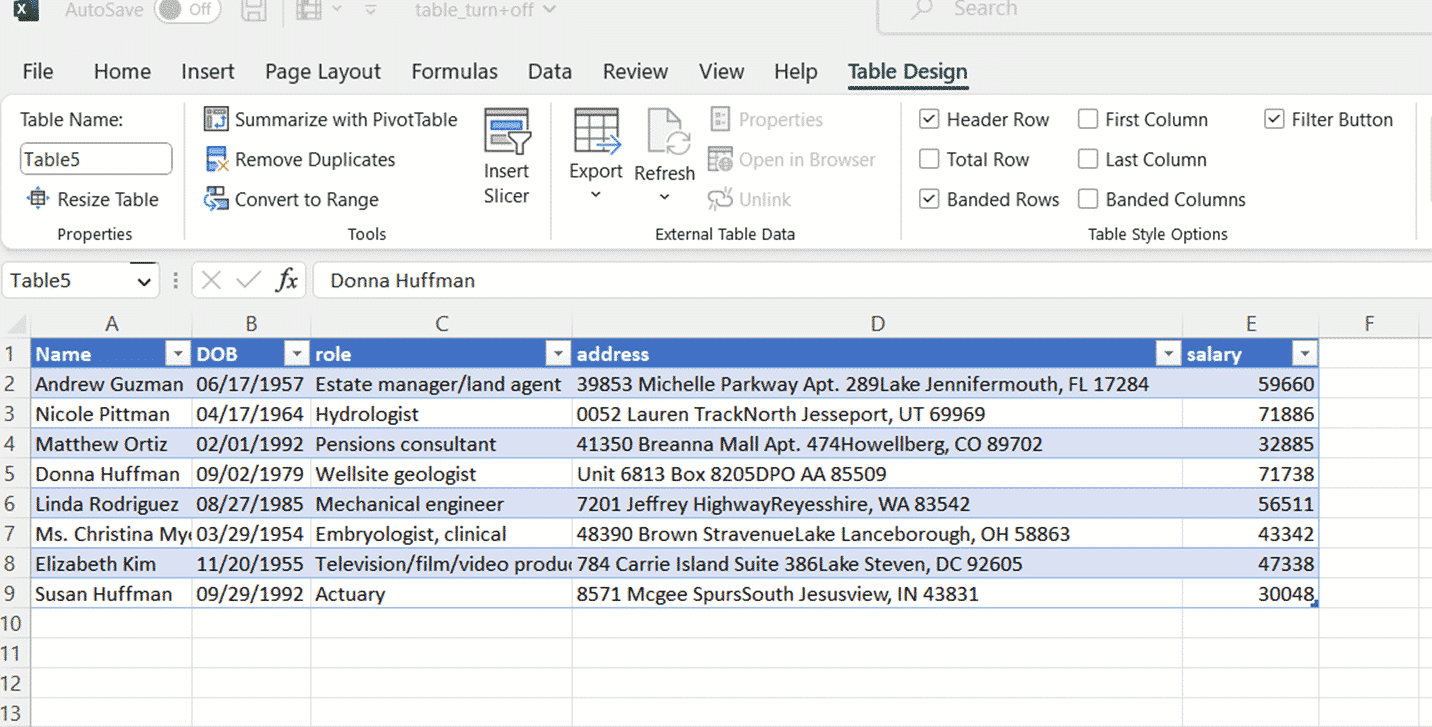Open the Resize Table tool

pos(93,200)
